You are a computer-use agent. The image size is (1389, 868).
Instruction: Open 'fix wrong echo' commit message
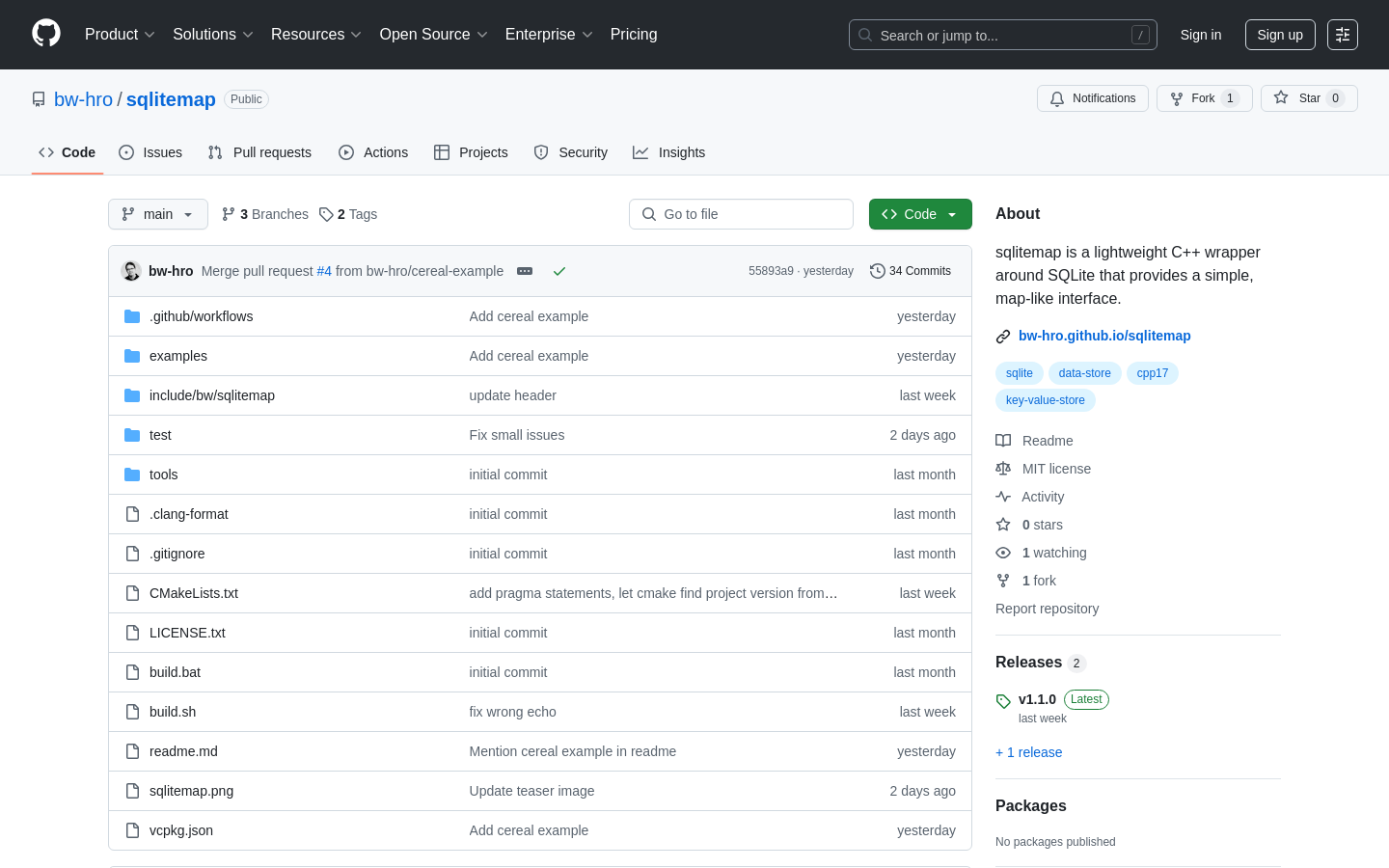click(512, 712)
